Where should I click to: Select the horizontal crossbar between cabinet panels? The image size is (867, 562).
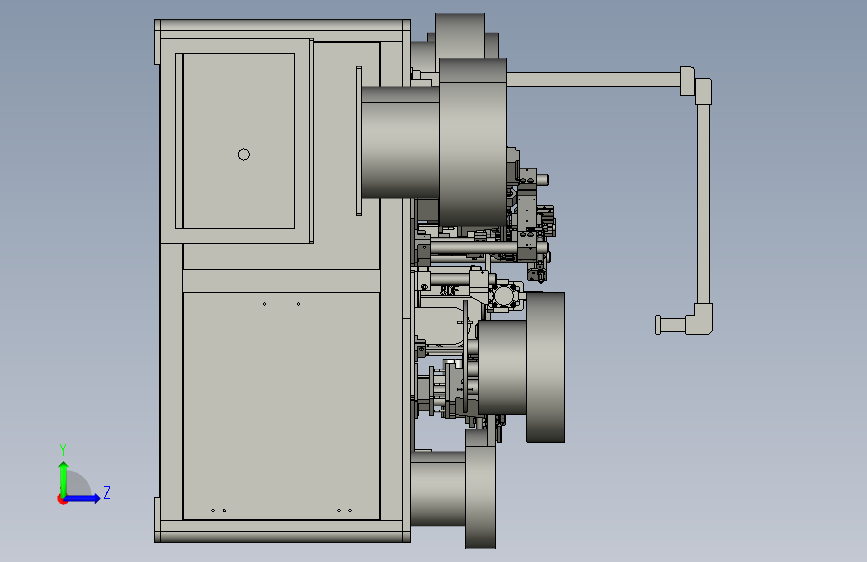point(281,281)
